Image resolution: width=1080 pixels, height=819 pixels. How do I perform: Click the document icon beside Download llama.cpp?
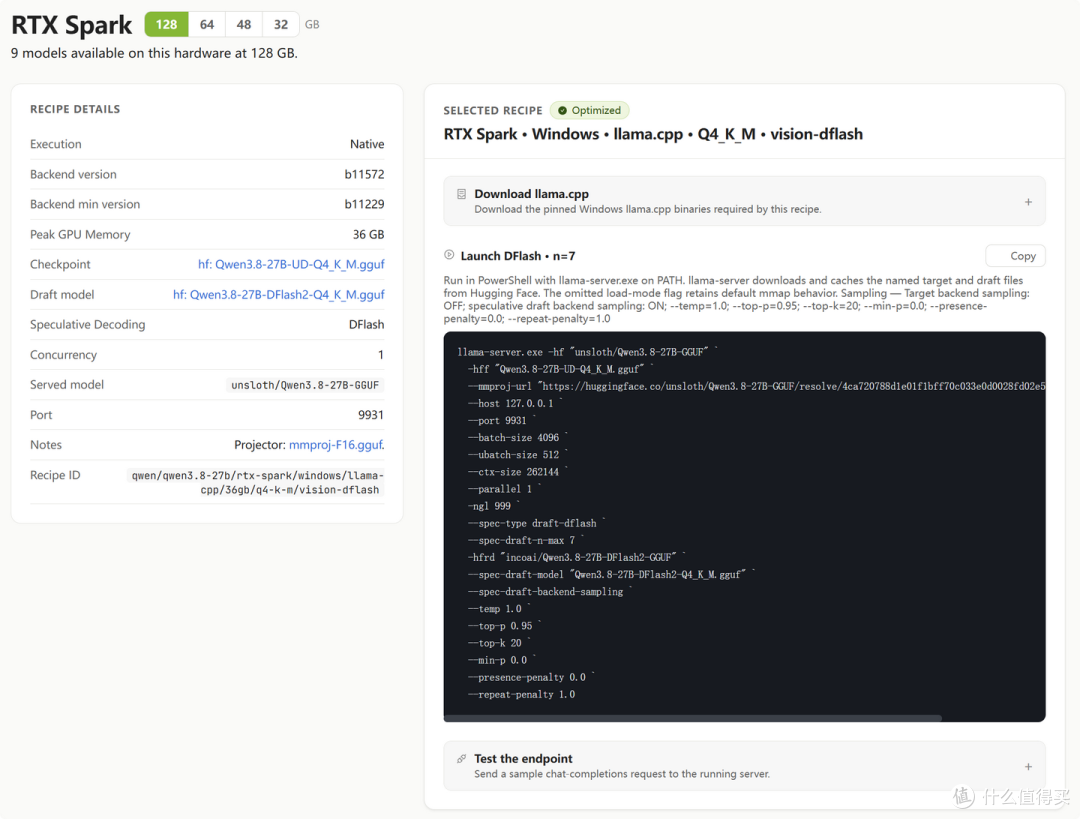[461, 194]
